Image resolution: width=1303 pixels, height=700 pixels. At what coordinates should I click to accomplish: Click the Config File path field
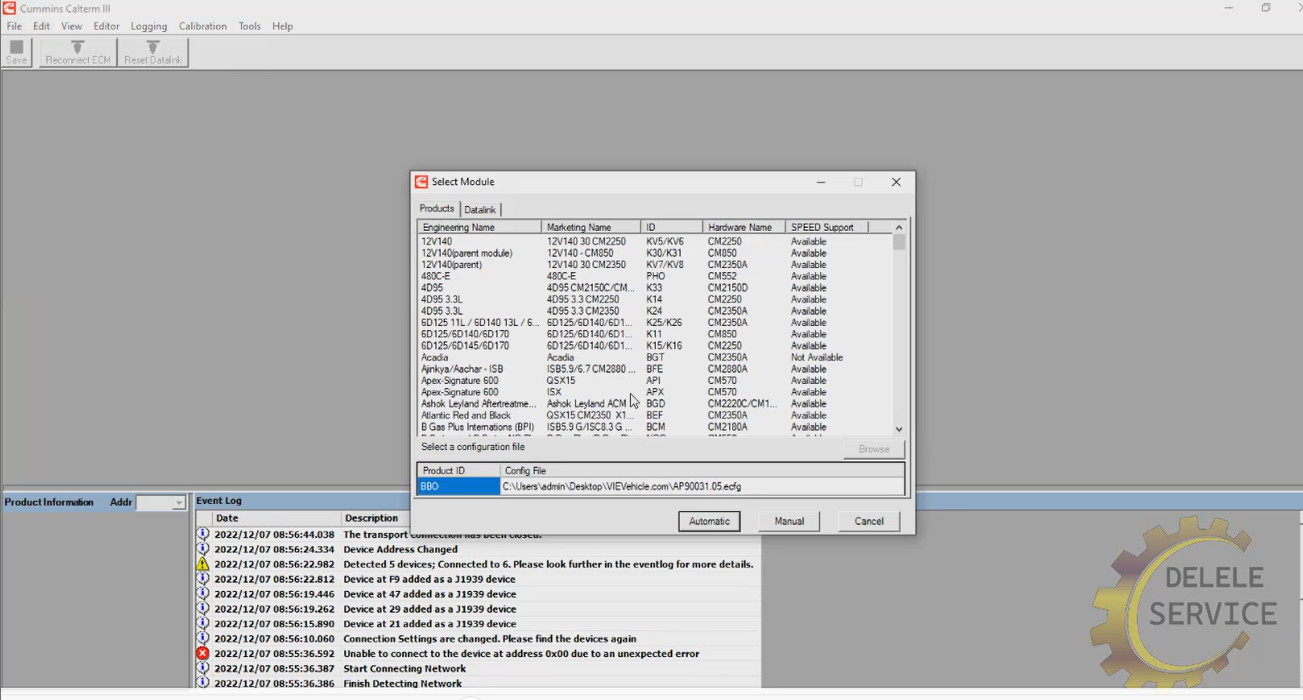pos(700,486)
